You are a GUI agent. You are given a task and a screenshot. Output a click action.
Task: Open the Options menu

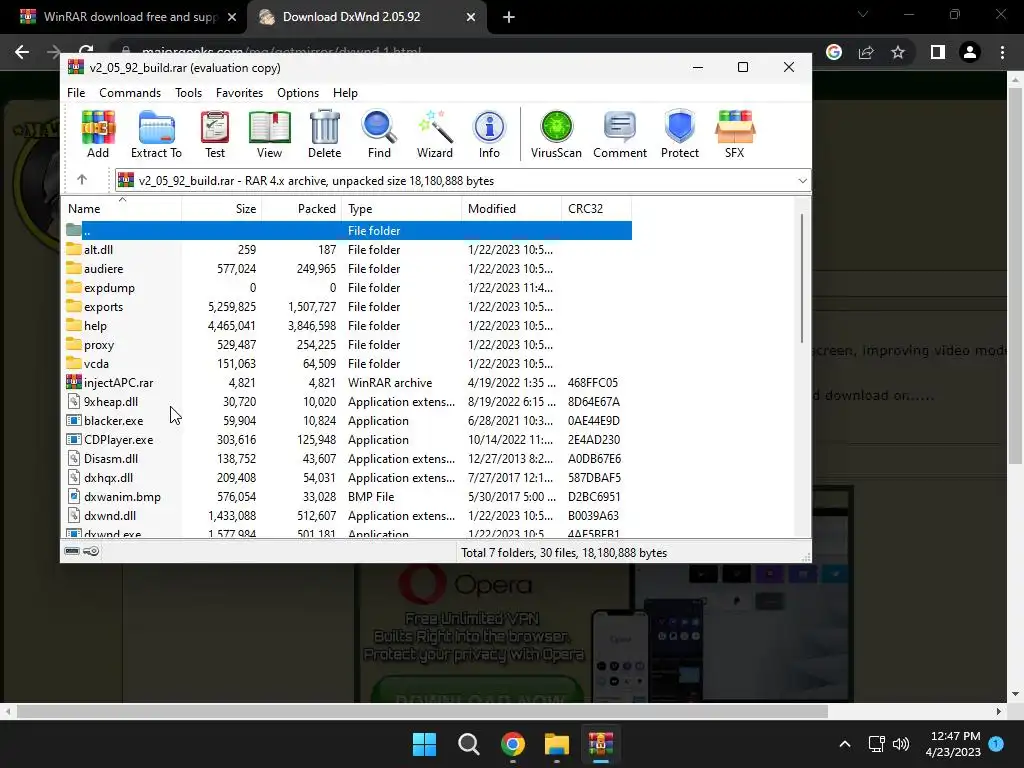click(x=298, y=93)
